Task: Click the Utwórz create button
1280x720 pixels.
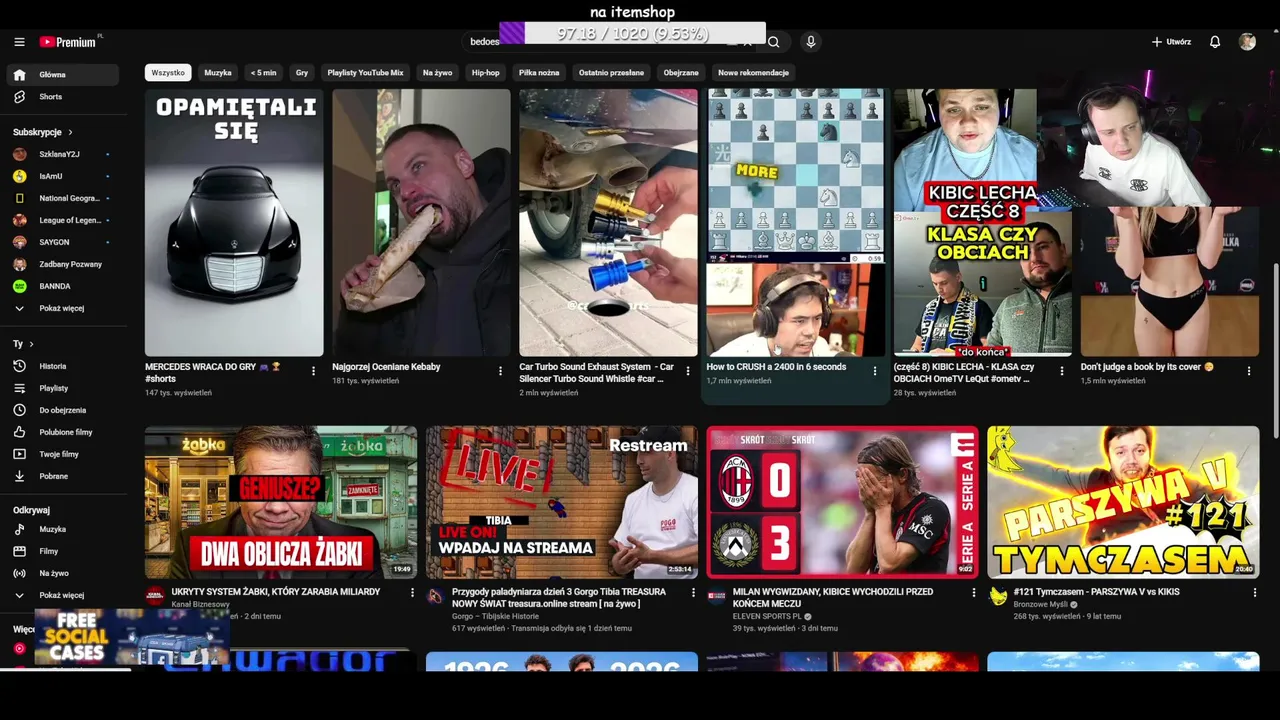Action: coord(1171,42)
